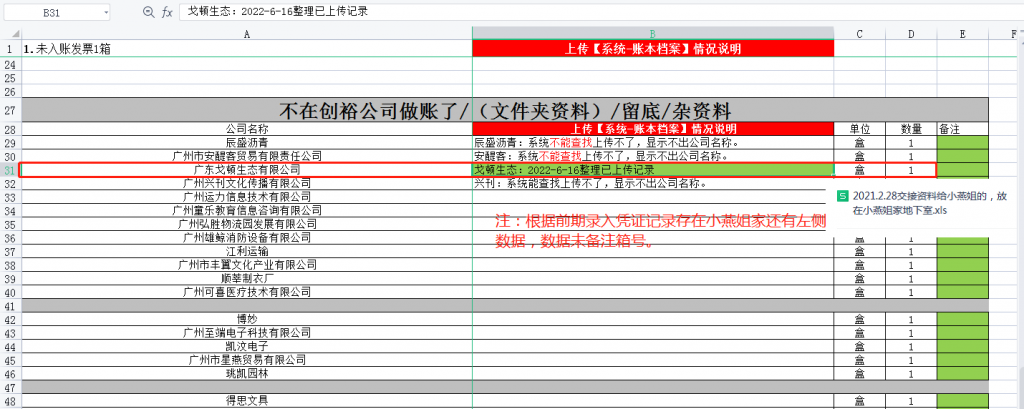Select row 31 header
This screenshot has height=409, width=1024.
tap(10, 170)
